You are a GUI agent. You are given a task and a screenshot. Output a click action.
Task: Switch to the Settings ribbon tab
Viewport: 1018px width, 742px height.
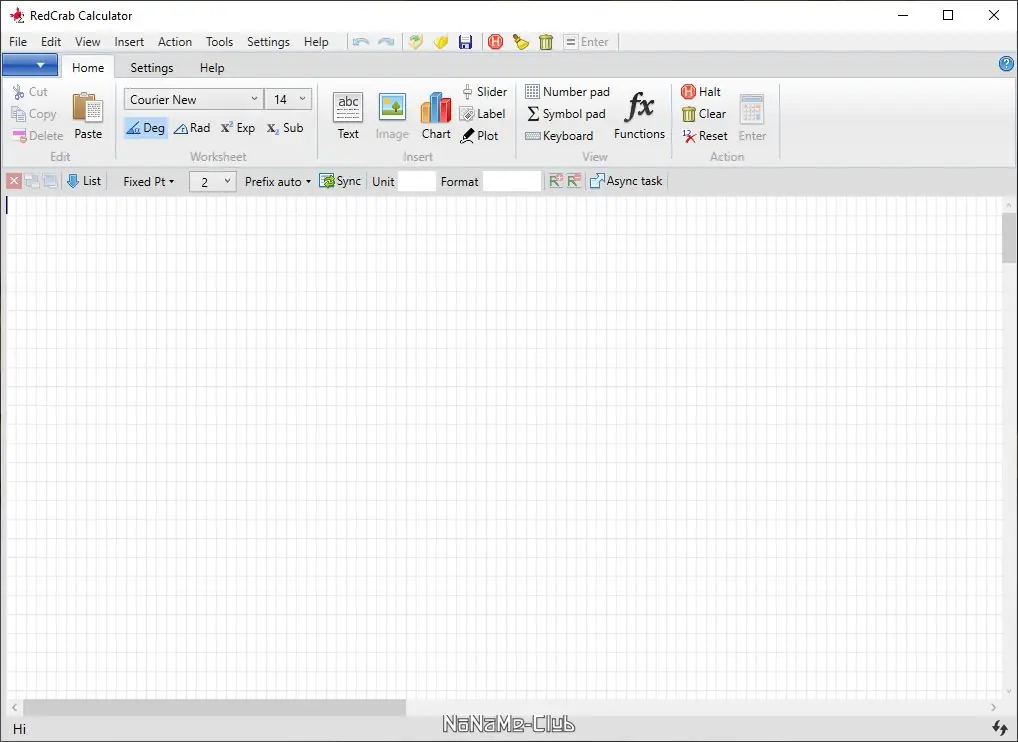pos(152,68)
